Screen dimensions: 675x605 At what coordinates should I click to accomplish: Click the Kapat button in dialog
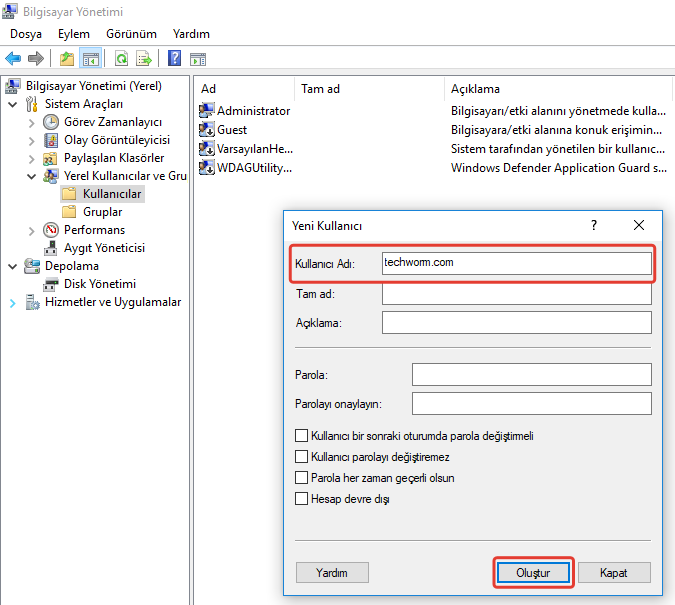[x=614, y=573]
